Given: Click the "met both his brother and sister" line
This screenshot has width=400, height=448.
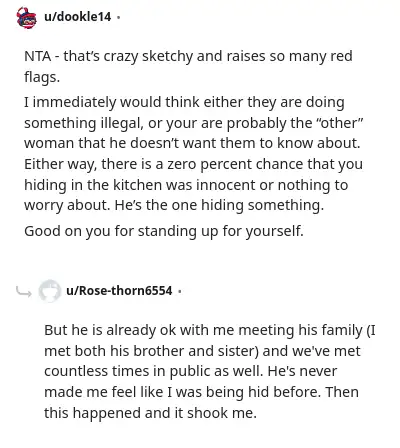Looking at the screenshot, I should [202, 351].
